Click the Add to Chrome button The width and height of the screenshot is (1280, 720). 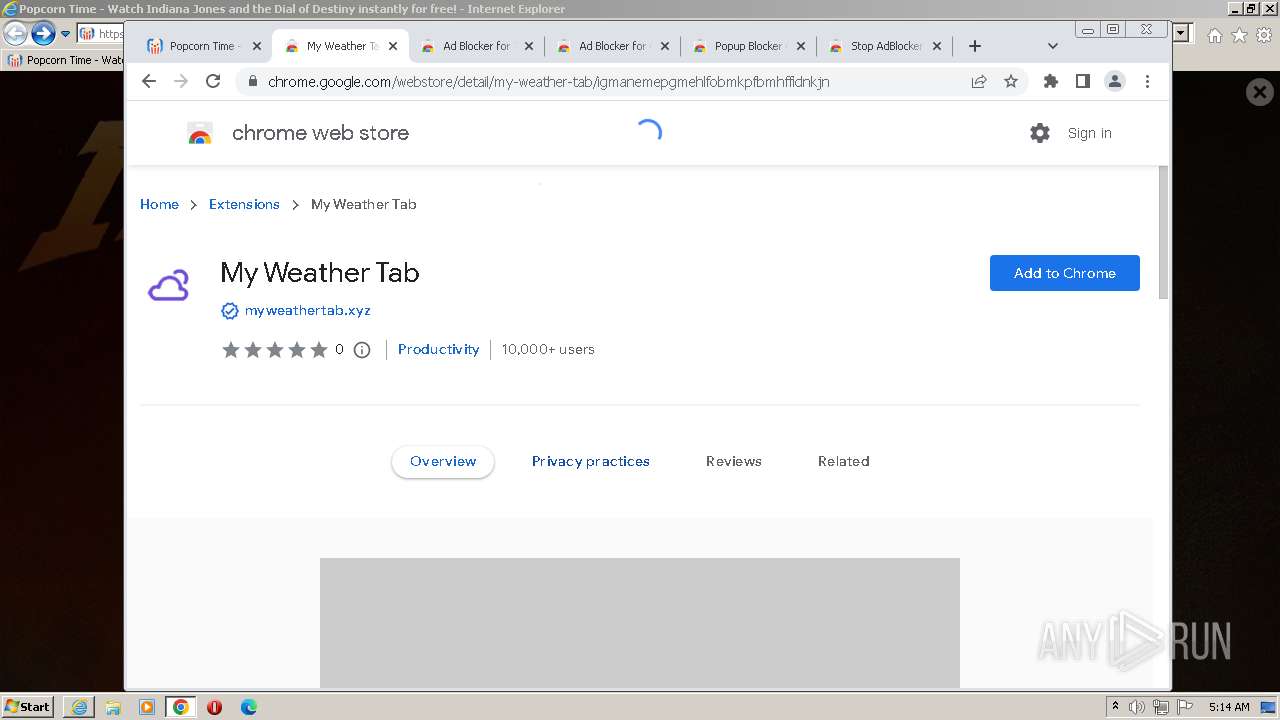coord(1064,273)
